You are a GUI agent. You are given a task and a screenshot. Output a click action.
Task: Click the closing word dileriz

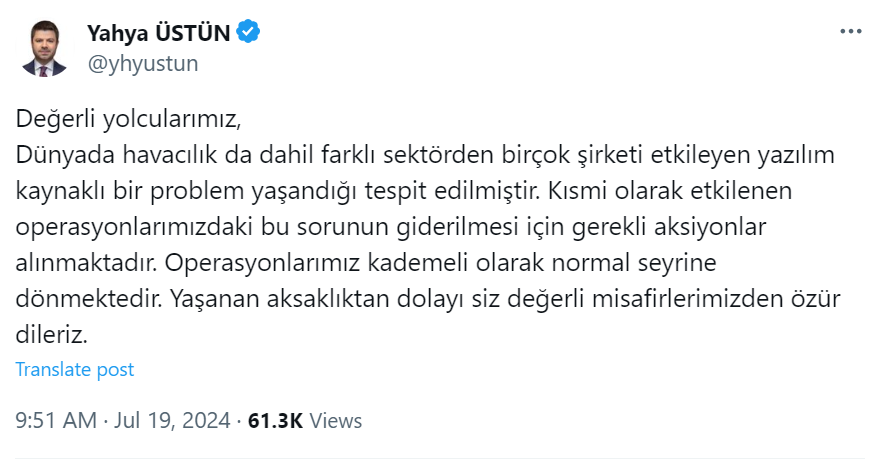click(x=58, y=332)
